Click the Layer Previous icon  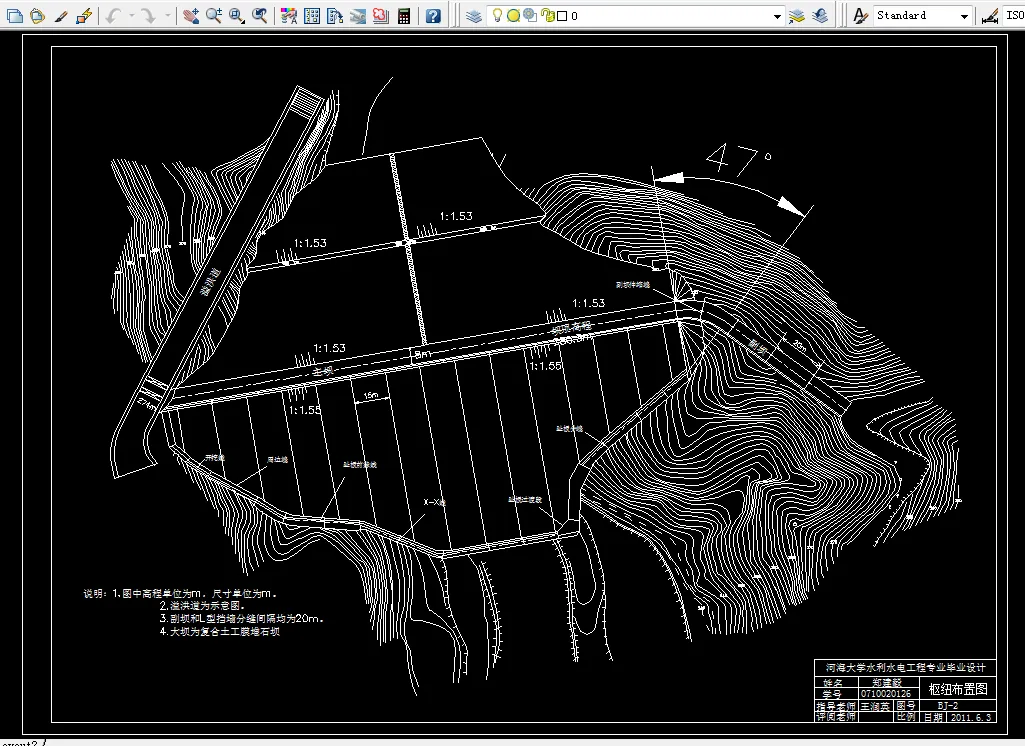(820, 16)
